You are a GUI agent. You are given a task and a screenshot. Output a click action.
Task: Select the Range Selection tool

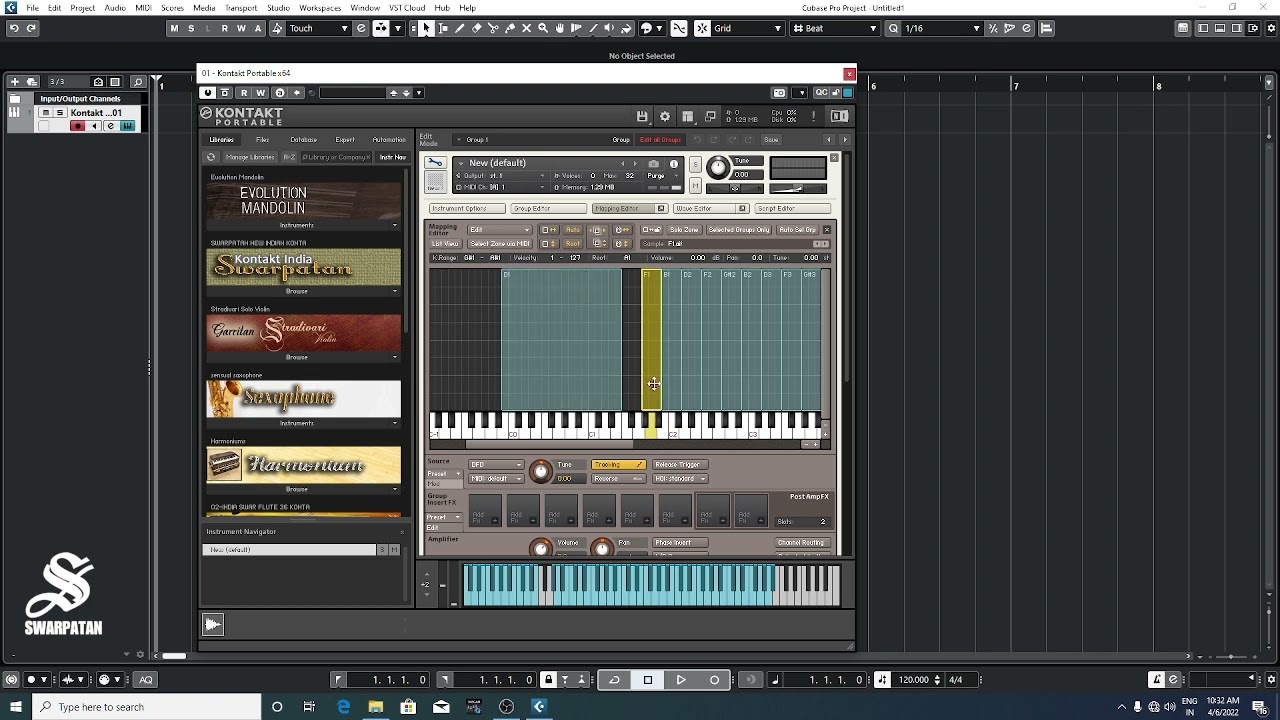tap(443, 28)
